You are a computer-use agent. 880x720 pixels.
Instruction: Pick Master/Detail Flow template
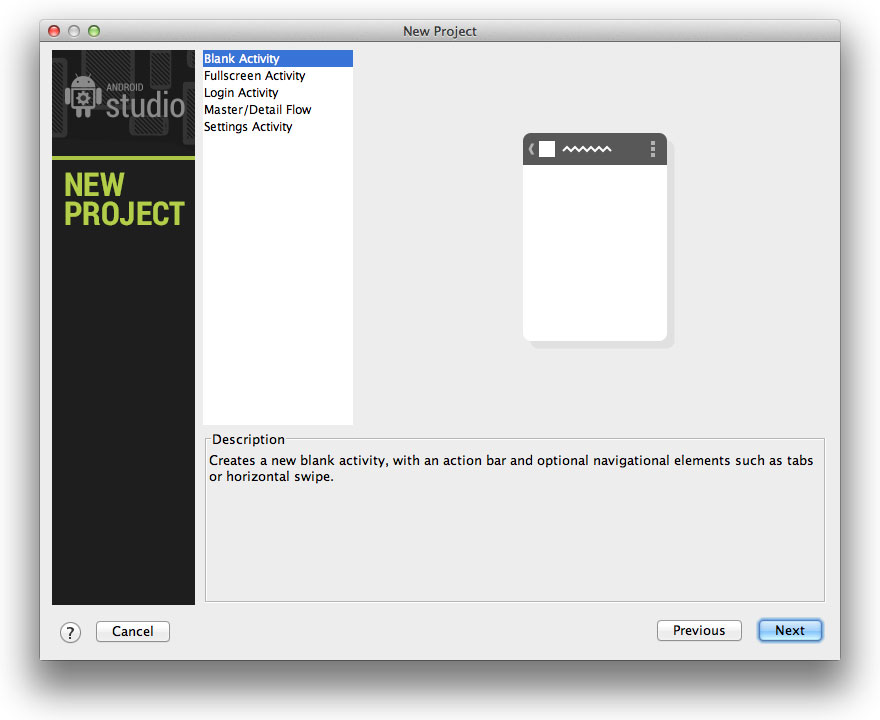click(278, 109)
